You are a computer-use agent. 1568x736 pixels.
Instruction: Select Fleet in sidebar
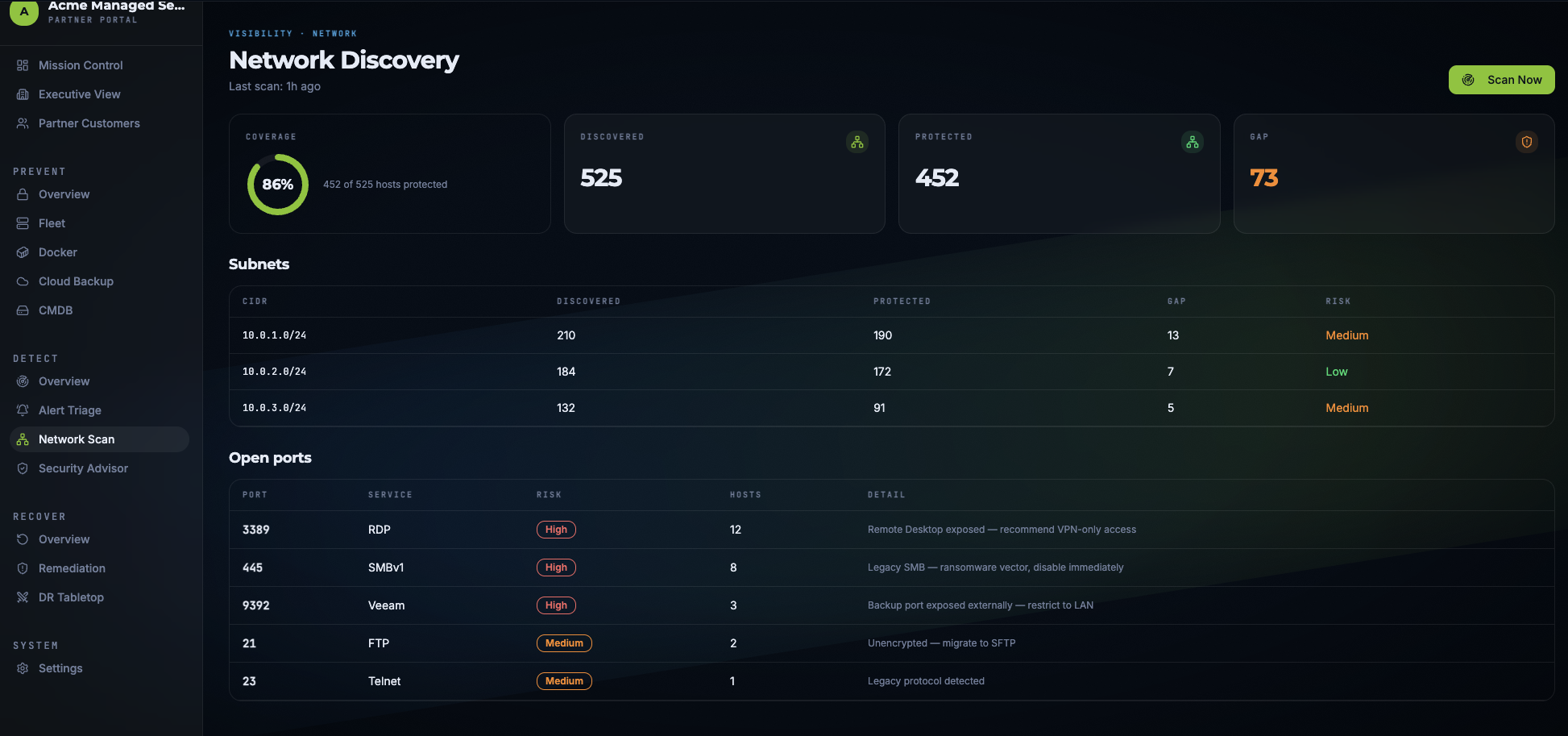pos(100,223)
